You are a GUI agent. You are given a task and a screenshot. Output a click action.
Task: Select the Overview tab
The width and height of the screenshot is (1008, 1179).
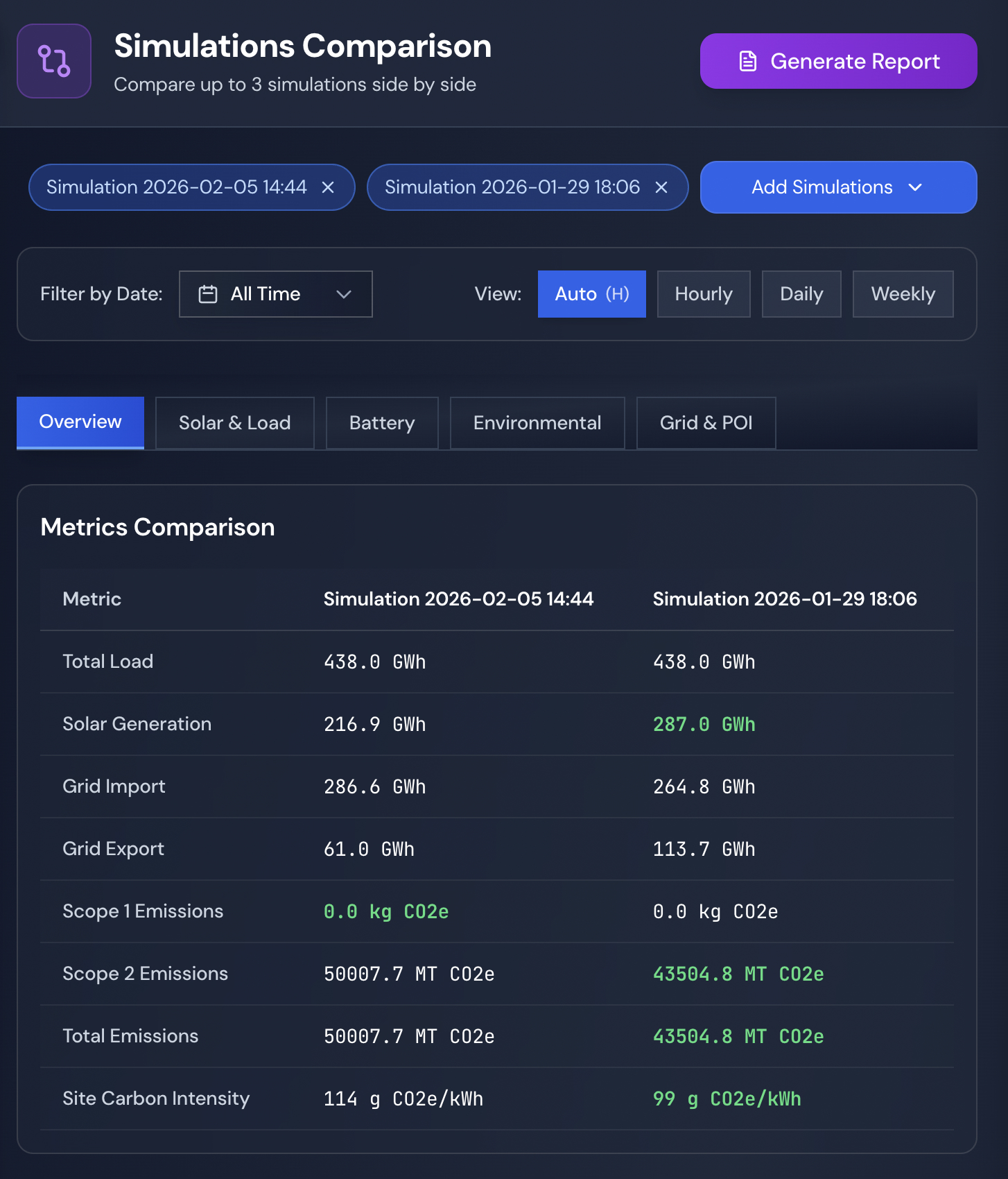pos(80,422)
